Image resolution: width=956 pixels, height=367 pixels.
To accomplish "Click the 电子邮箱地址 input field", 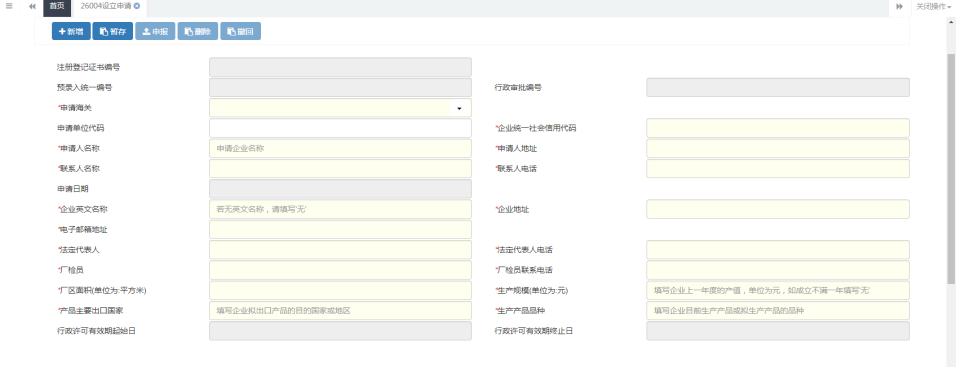I will tap(340, 230).
